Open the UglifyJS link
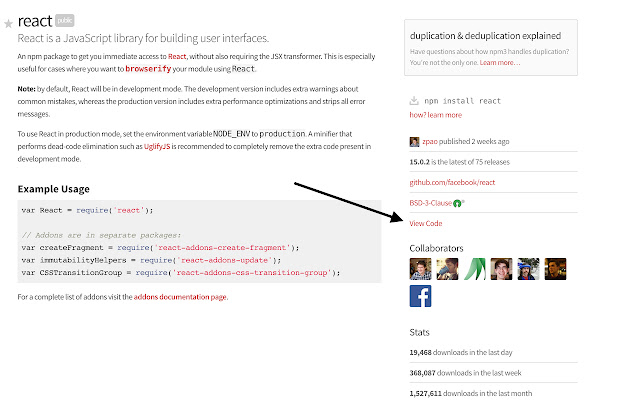This screenshot has width=640, height=400. click(x=157, y=146)
